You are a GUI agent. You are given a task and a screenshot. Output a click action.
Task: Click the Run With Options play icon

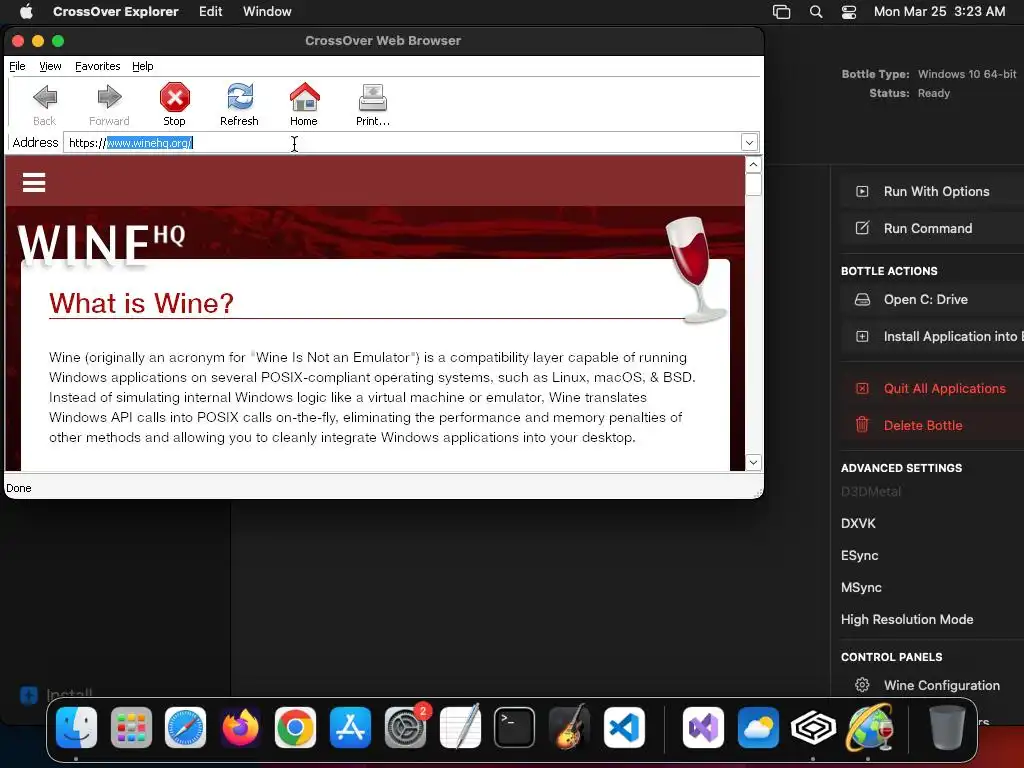click(x=862, y=191)
